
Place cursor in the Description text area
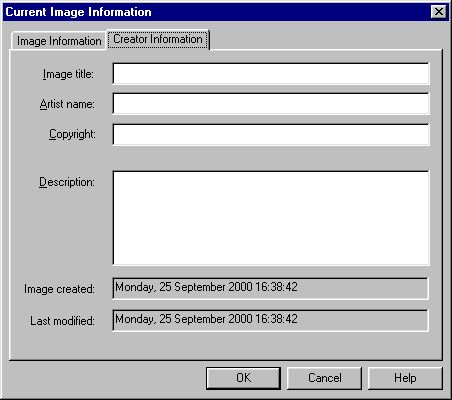pyautogui.click(x=271, y=218)
